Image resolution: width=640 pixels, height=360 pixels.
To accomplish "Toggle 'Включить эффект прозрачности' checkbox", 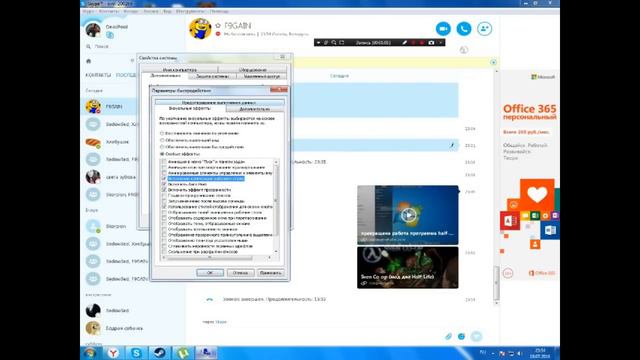I will coord(164,190).
